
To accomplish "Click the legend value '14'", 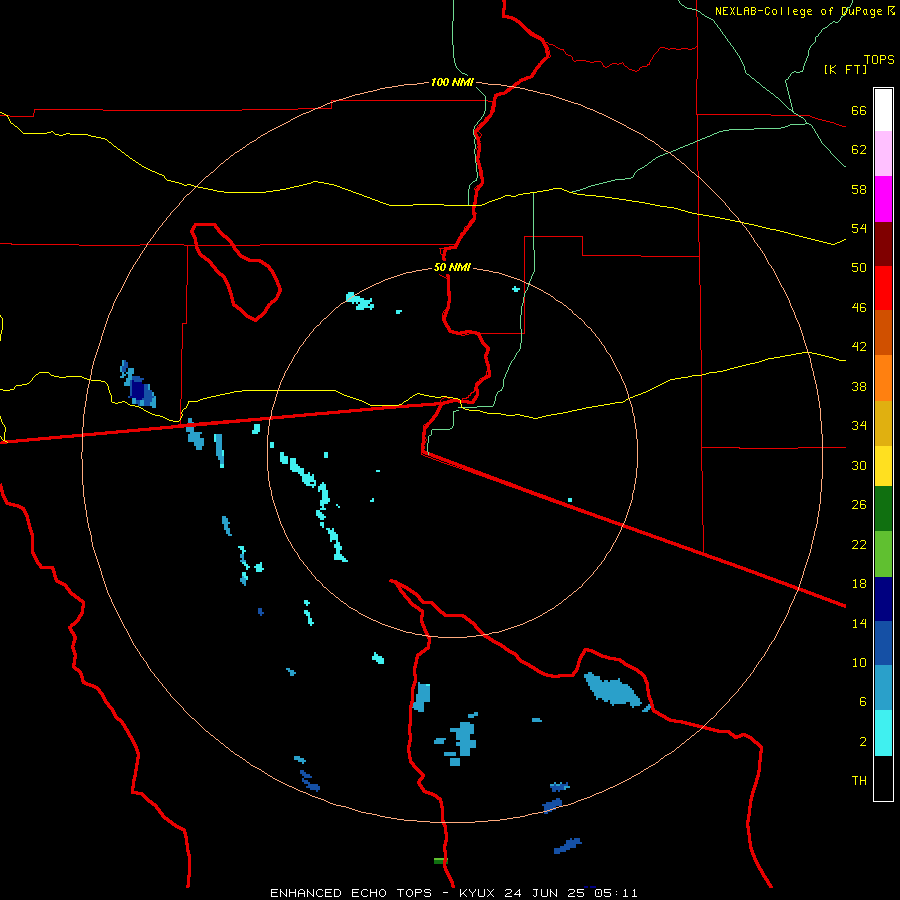I will (859, 623).
